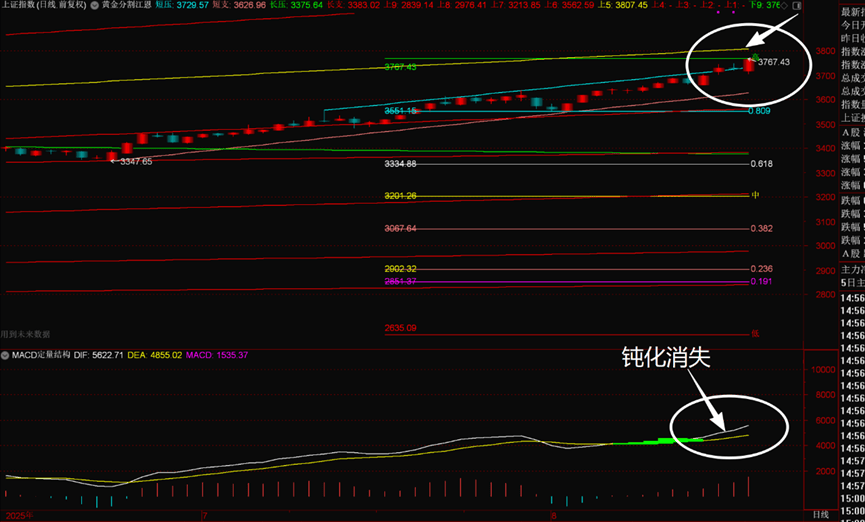
Task: Select the 日线 period tab at bottom right
Action: click(x=820, y=514)
